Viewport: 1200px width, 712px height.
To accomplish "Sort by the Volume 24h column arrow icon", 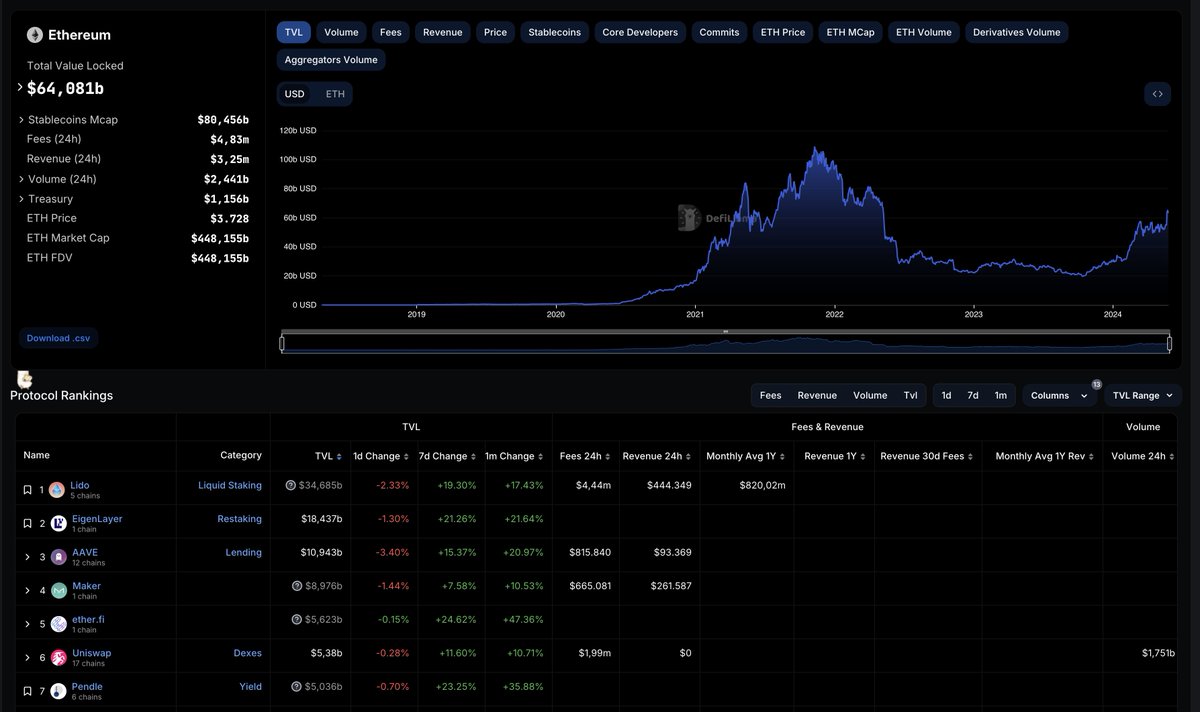I will (1172, 457).
